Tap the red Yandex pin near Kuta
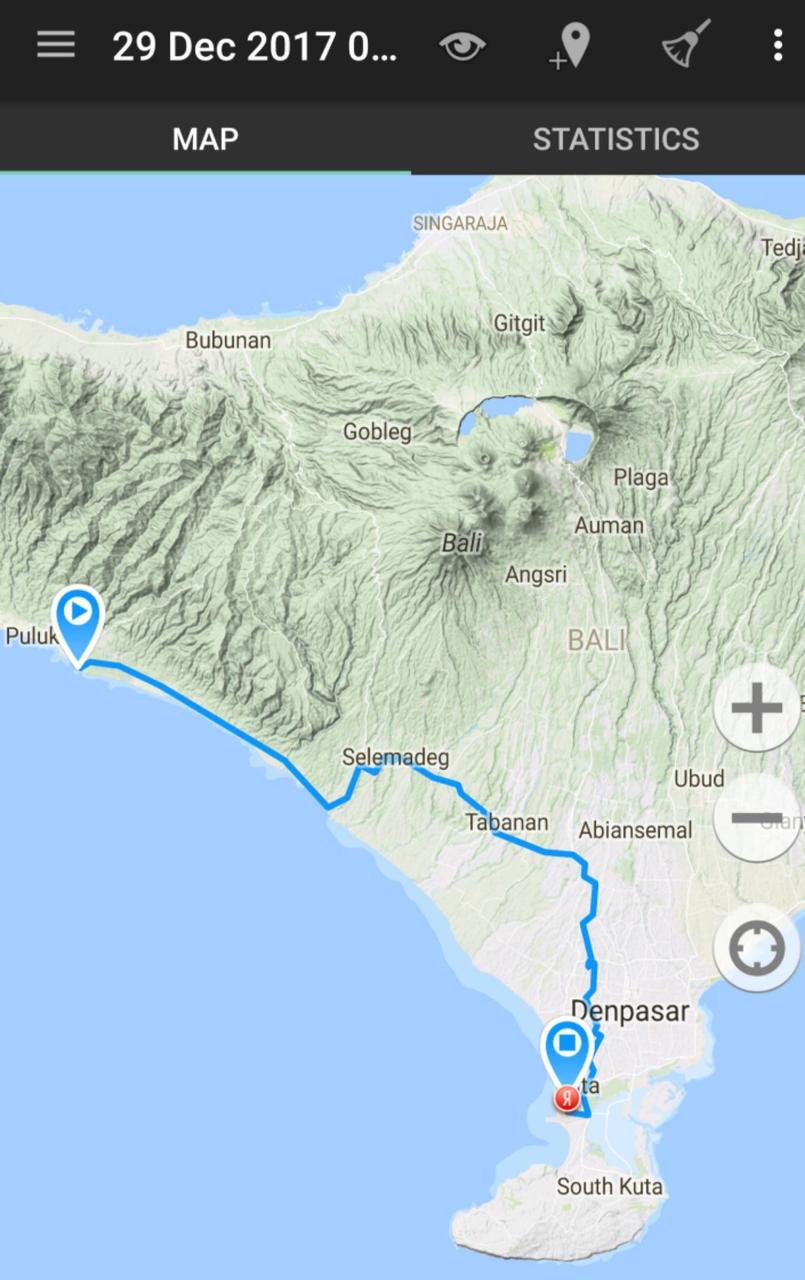 [x=567, y=1098]
